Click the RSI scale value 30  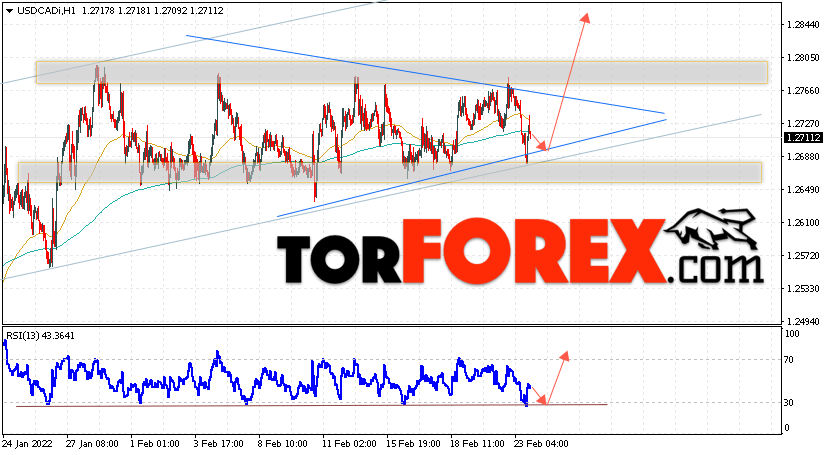790,403
